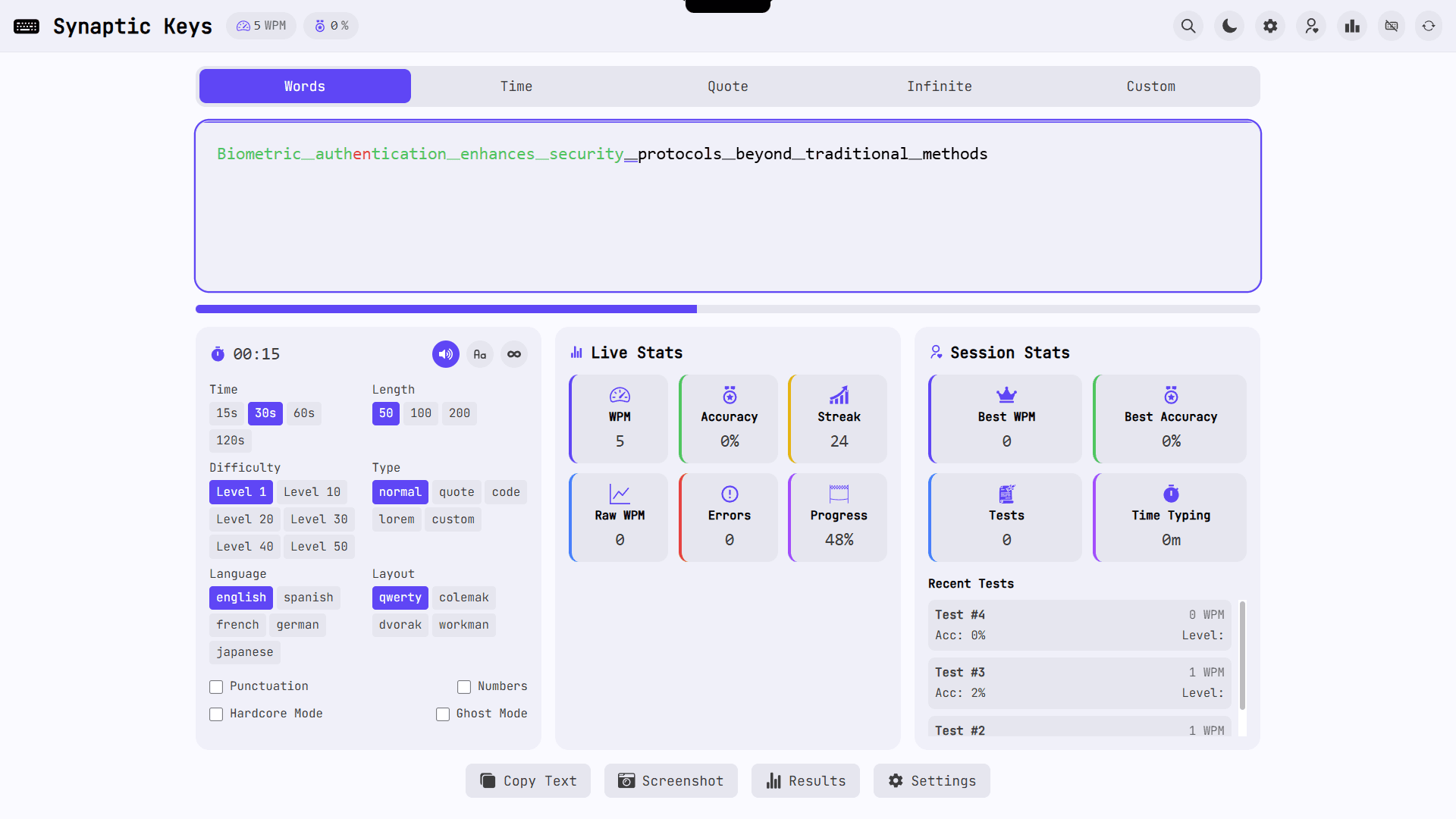The image size is (1456, 819).
Task: Select the lorem text type
Action: tap(397, 519)
